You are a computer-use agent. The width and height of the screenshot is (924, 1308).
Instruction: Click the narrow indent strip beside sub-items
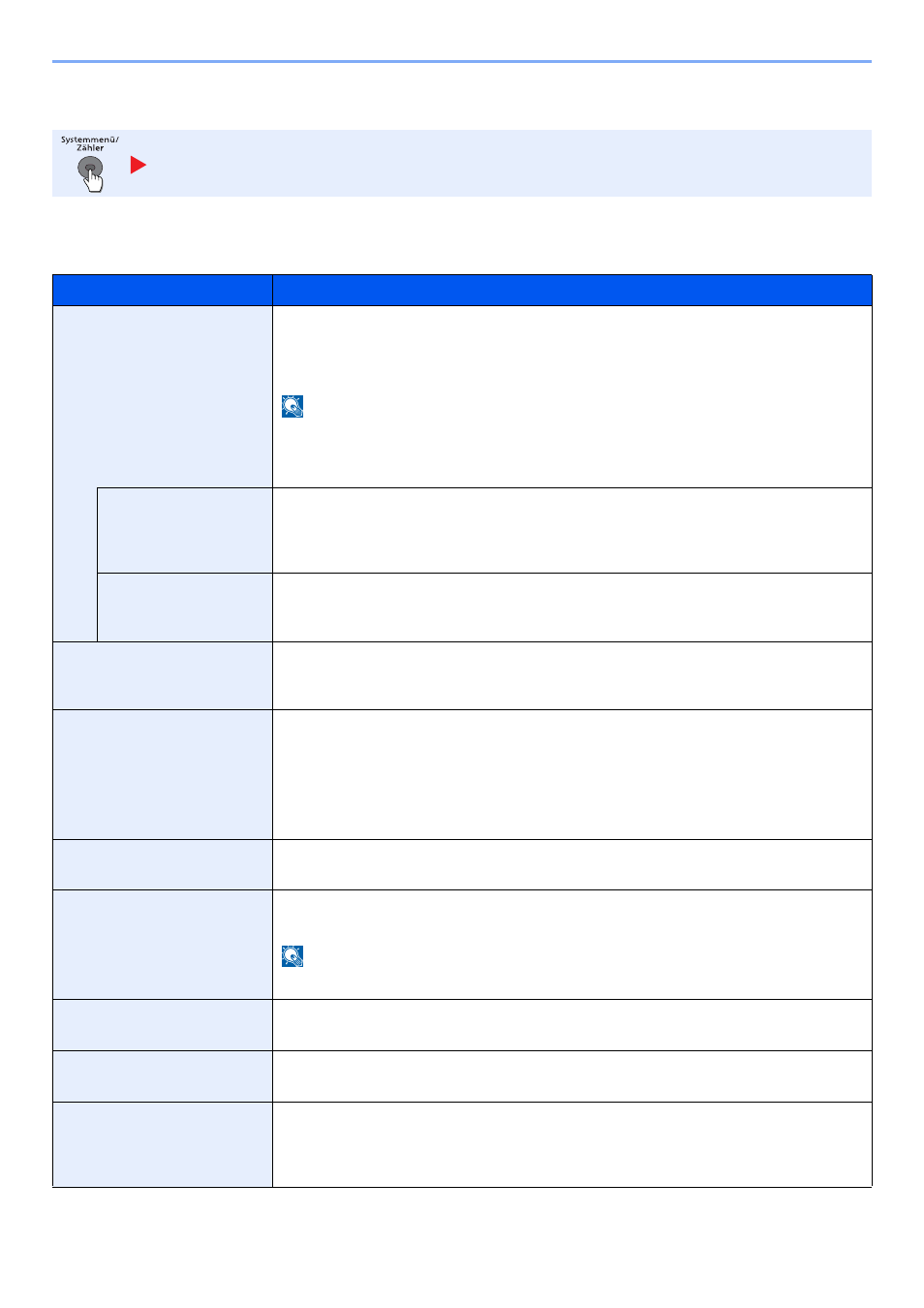75,565
